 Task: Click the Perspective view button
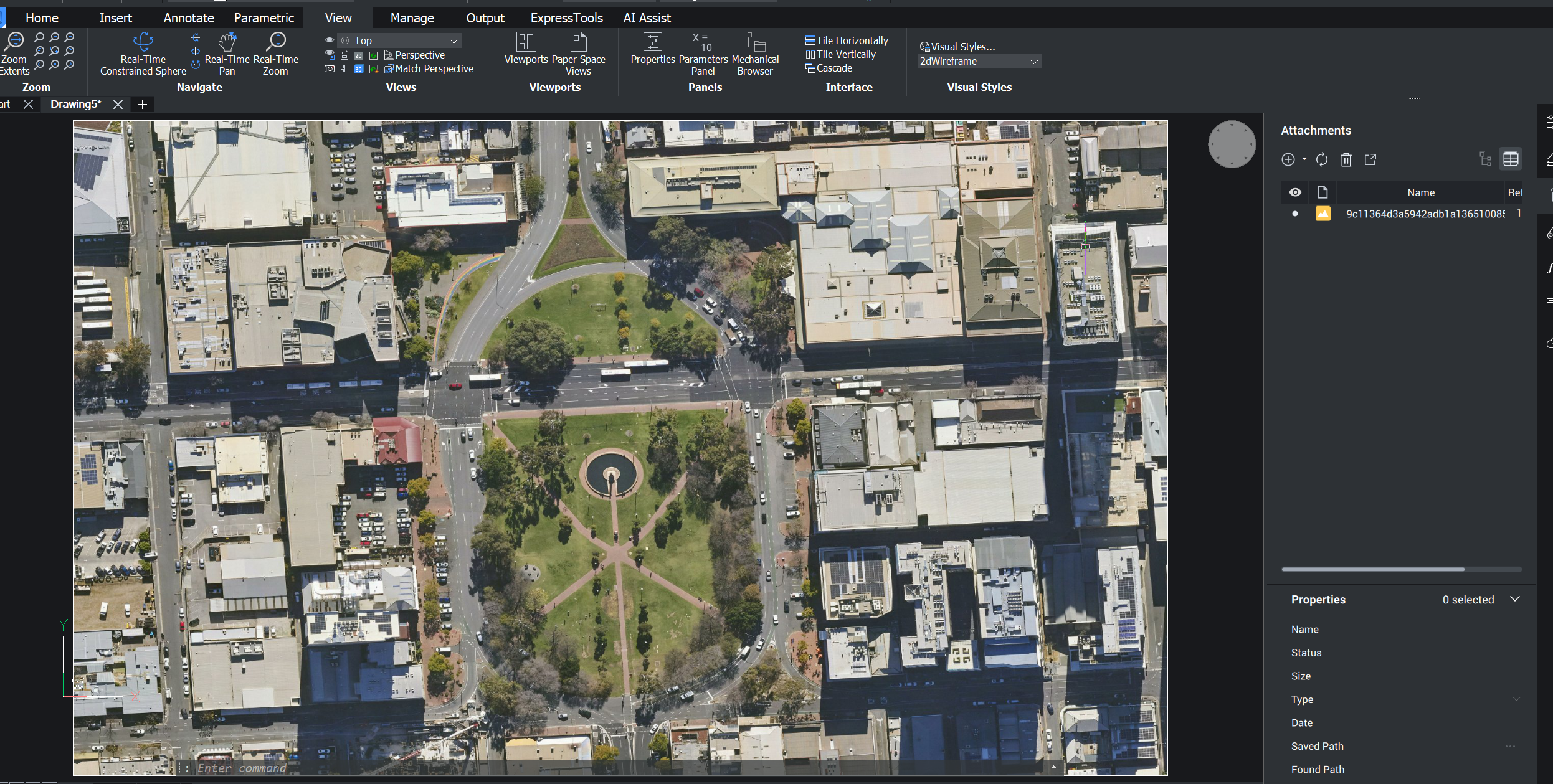tap(414, 55)
